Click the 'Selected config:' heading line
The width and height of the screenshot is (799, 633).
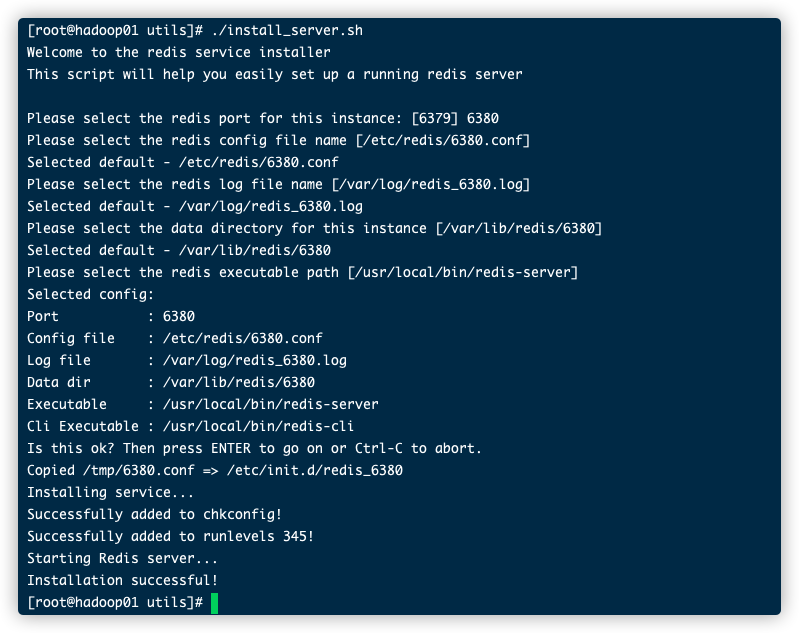point(90,295)
